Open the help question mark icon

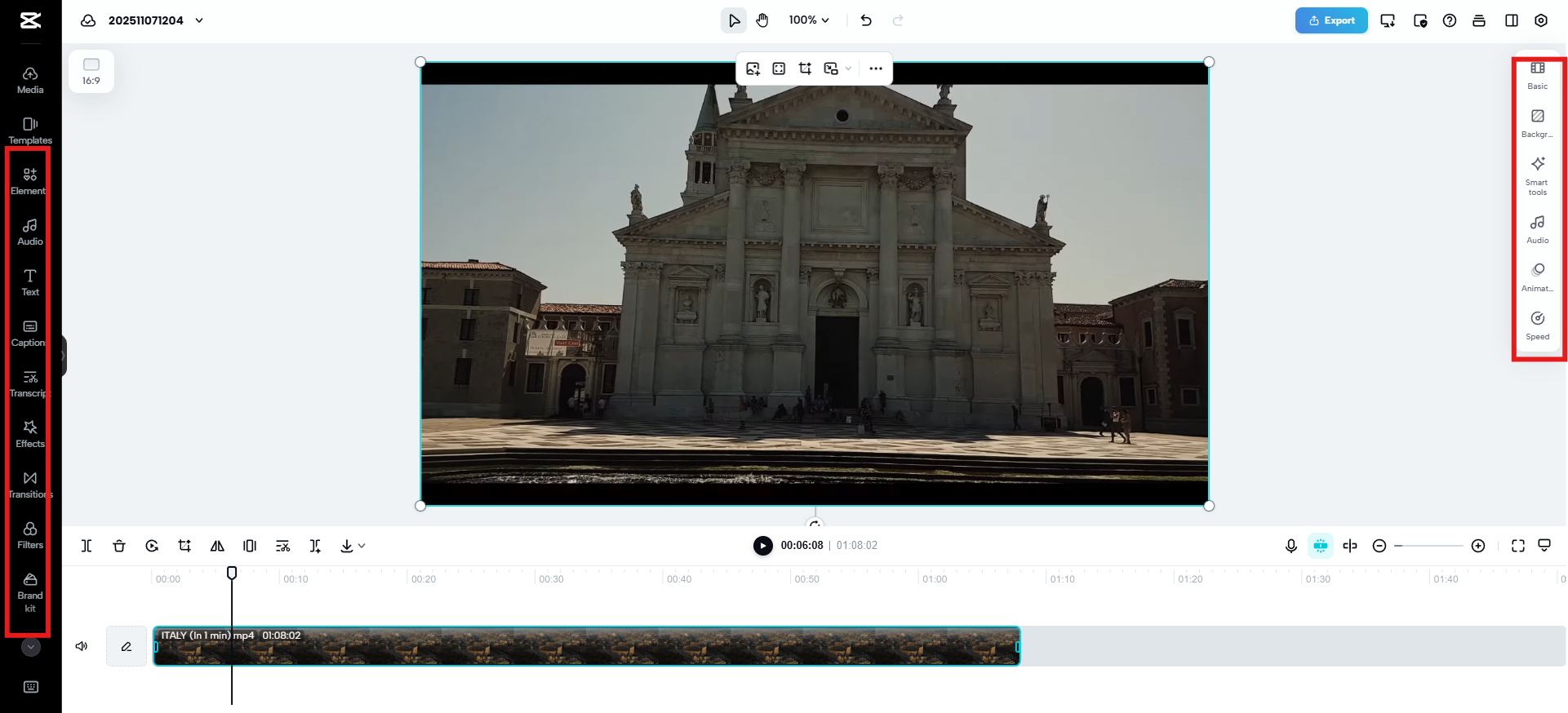point(1450,20)
